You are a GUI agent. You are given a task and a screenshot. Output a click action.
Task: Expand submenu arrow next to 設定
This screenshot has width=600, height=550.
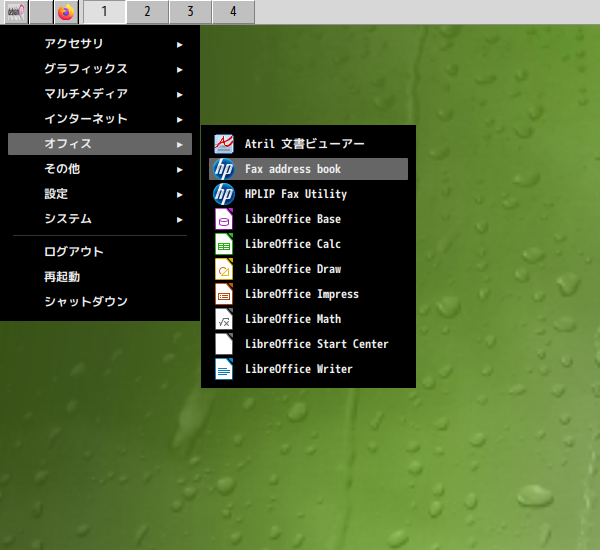point(179,195)
